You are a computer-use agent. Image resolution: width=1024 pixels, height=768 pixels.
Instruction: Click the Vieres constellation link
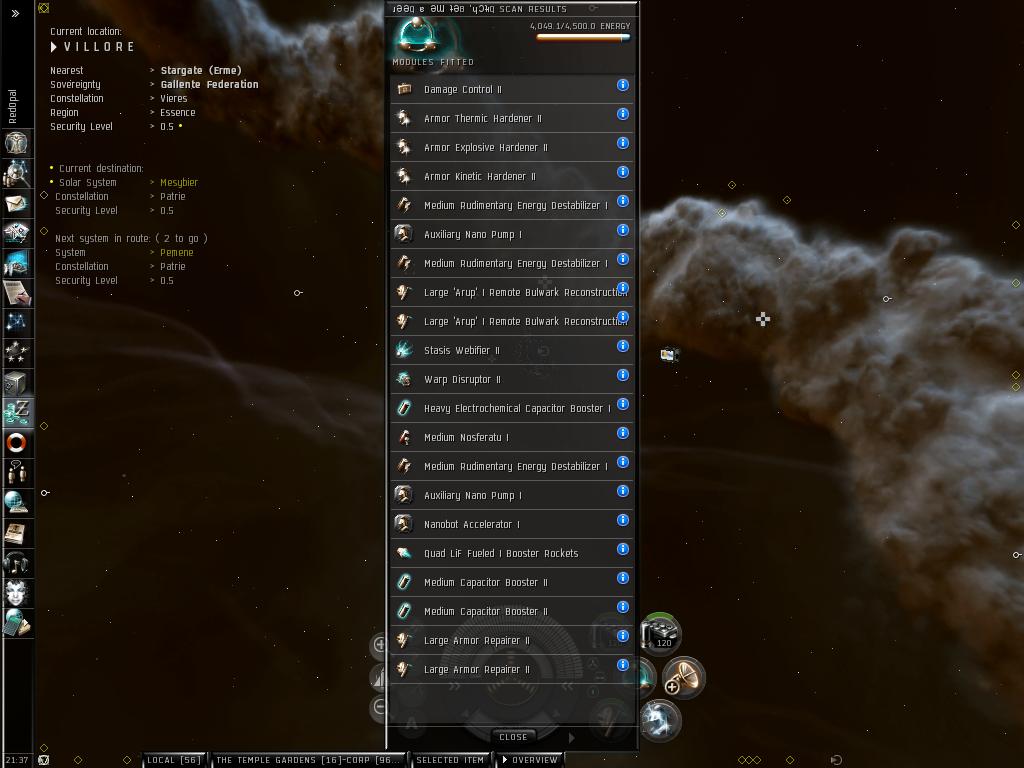[174, 99]
